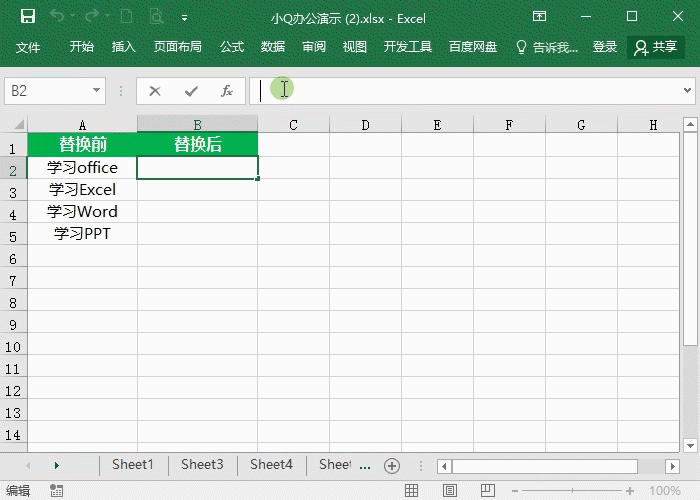The height and width of the screenshot is (500, 700).
Task: Click the 替换后 header cell
Action: pos(197,145)
